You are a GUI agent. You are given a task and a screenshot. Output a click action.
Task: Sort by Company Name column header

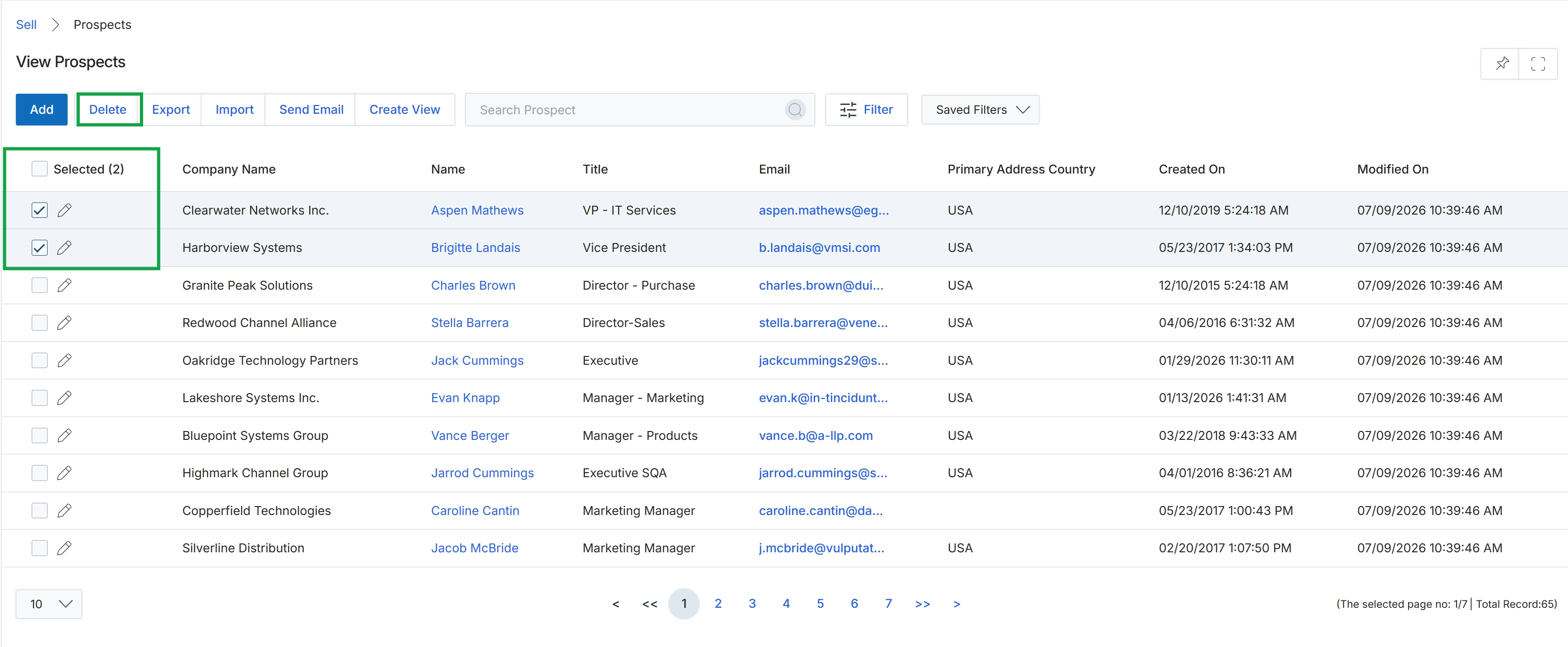coord(229,169)
